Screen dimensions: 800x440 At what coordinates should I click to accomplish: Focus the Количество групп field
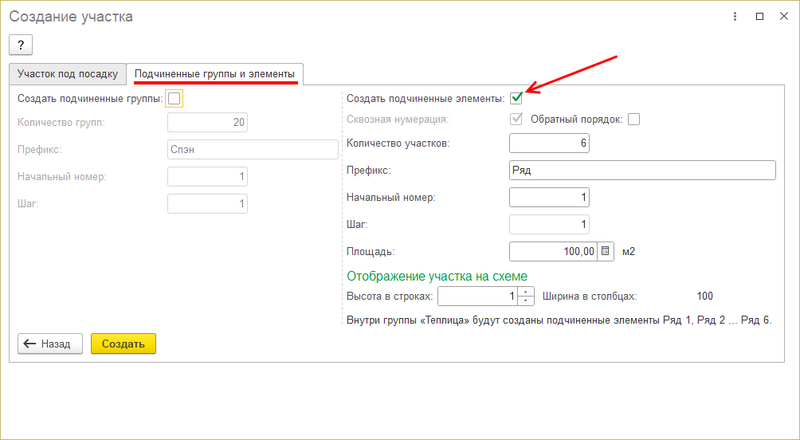coord(208,123)
